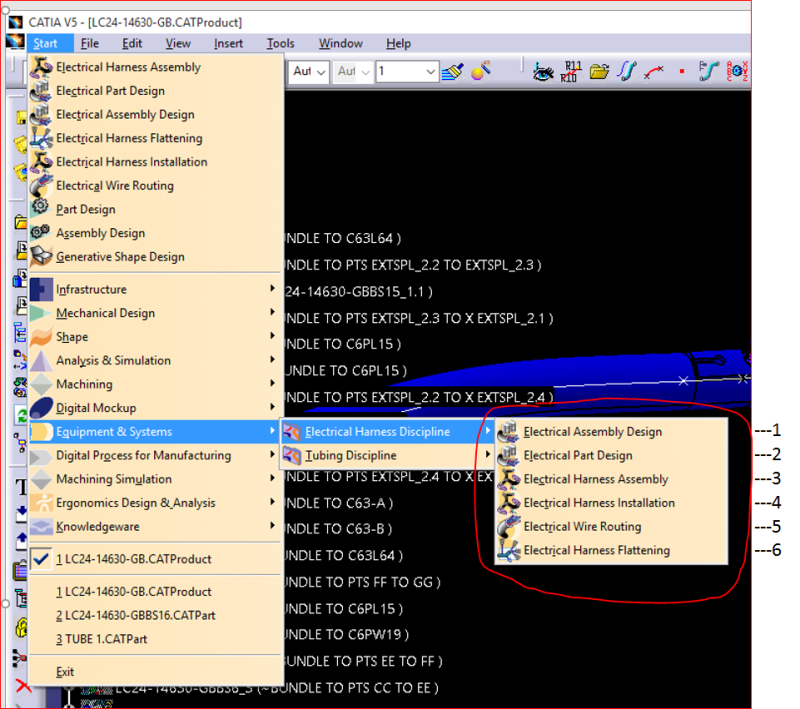Open recent document 3 TUBE 1.CATPart
This screenshot has width=800, height=709.
(156, 639)
